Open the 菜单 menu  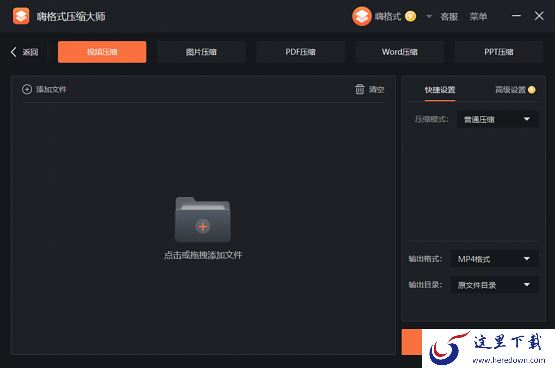point(478,17)
